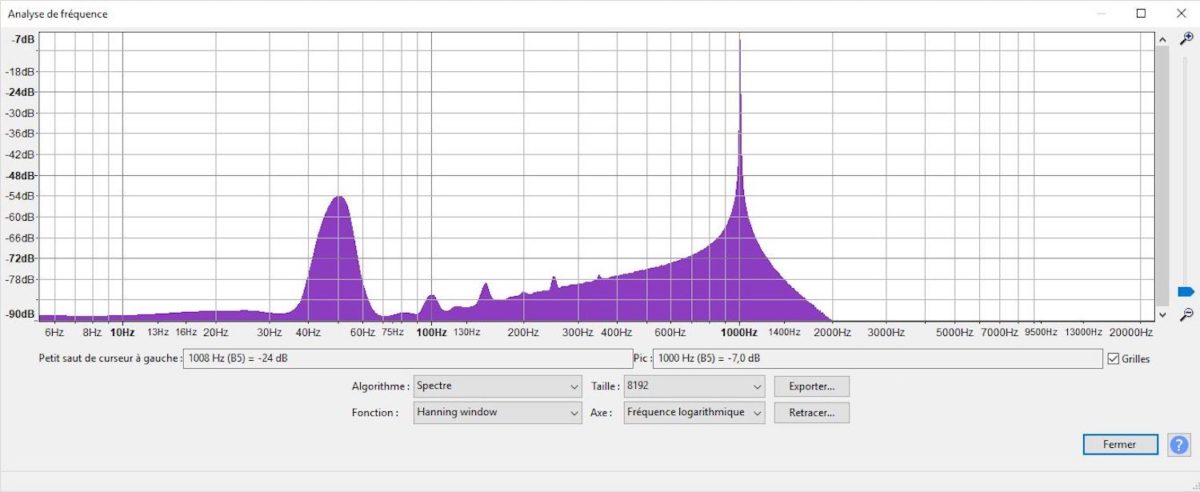Click the scrollbar down arrow near bottom
Screen dimensions: 1200x492
click(1162, 314)
